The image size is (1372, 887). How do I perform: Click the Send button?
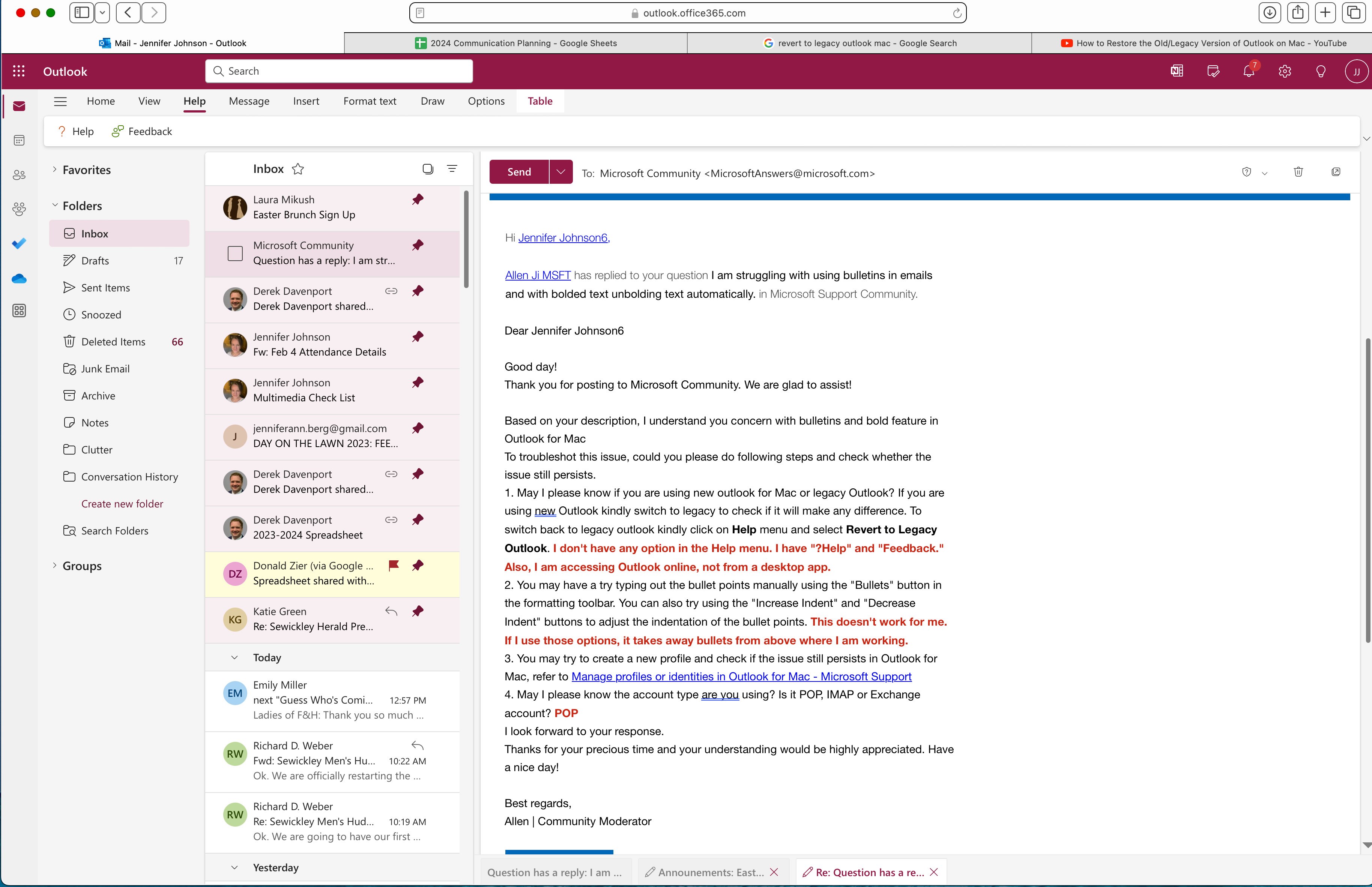[518, 171]
